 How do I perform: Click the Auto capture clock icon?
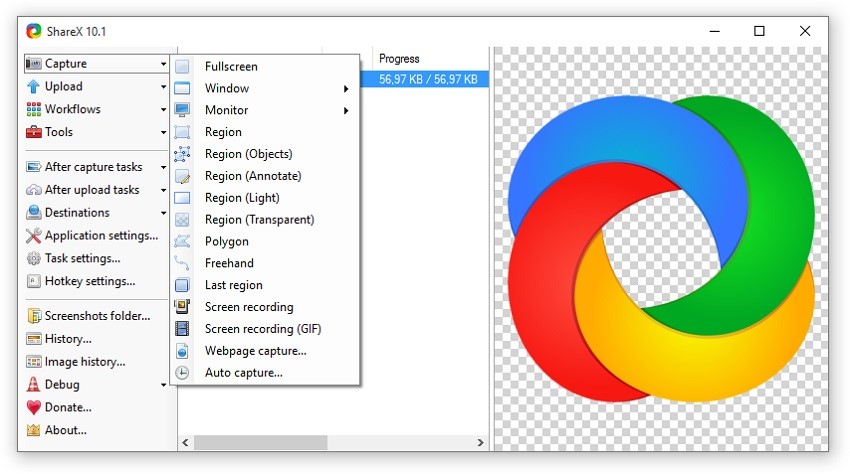click(182, 373)
